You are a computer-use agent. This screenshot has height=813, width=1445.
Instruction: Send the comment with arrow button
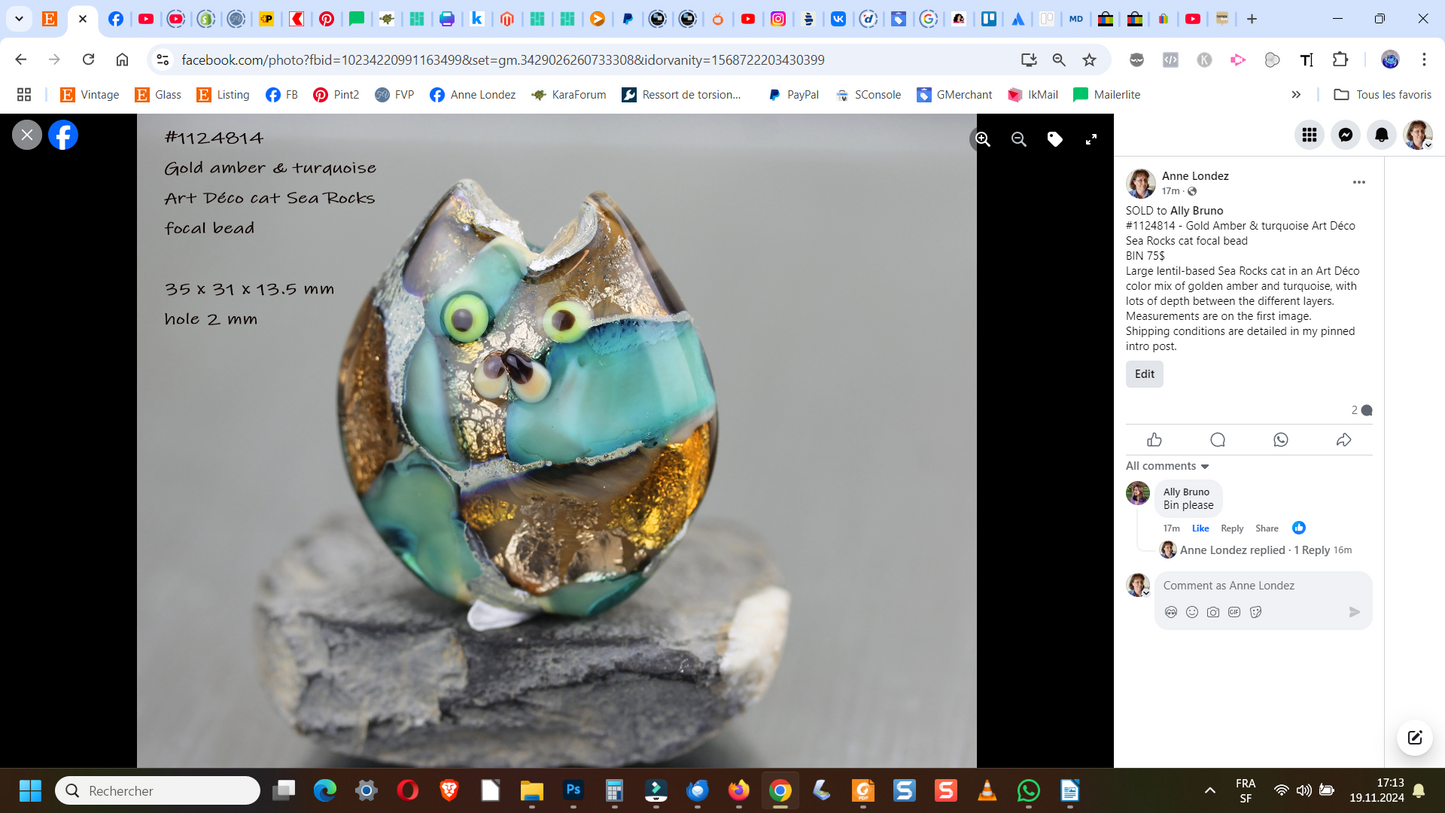(x=1354, y=612)
